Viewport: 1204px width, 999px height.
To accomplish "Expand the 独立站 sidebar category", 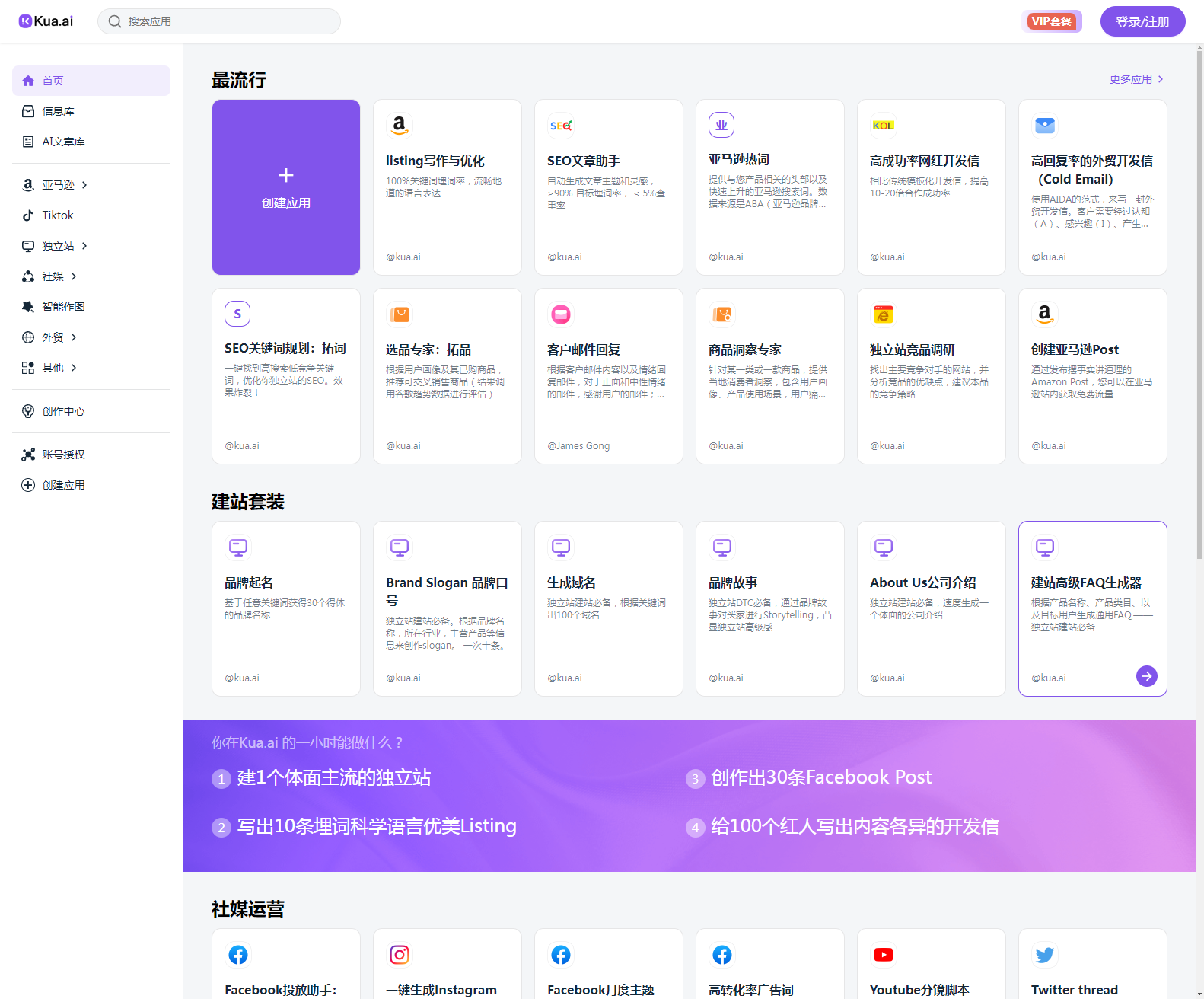I will [84, 246].
